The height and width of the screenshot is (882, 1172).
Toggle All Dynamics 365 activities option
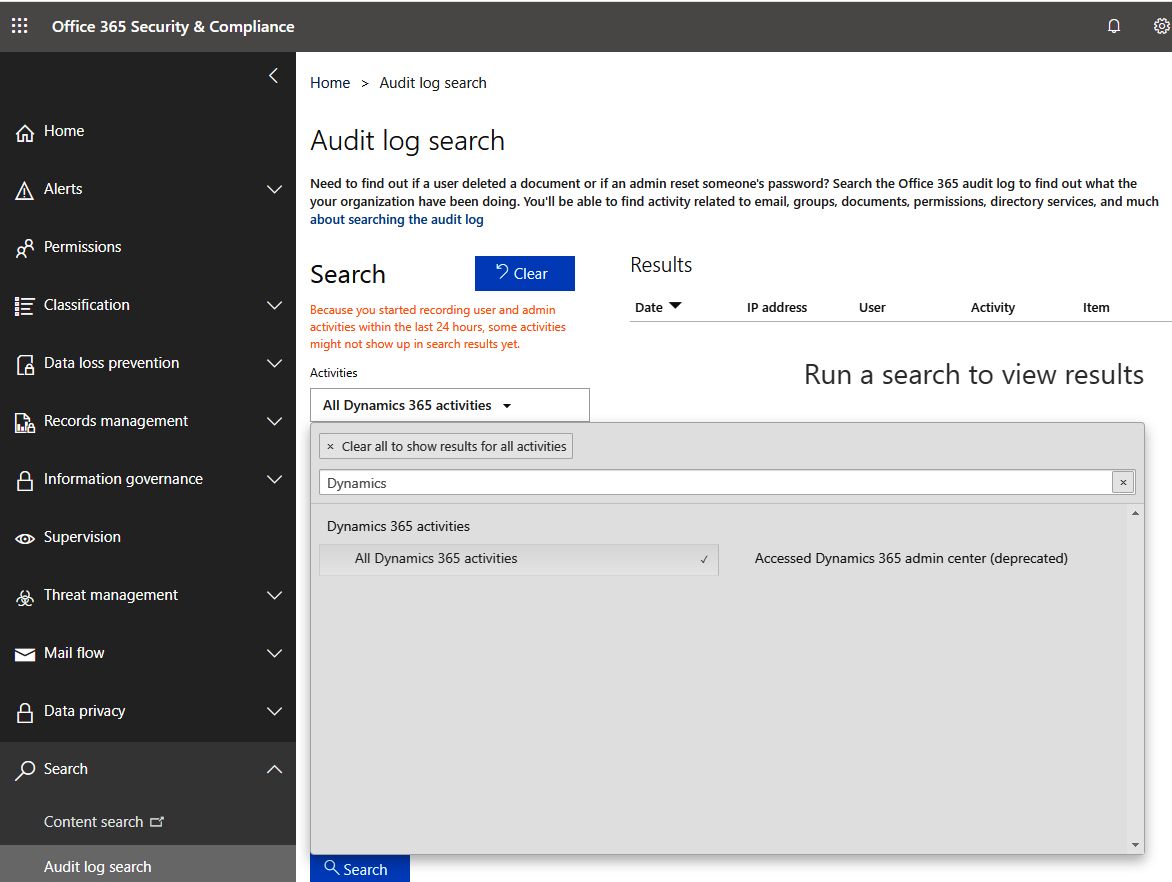pyautogui.click(x=519, y=559)
